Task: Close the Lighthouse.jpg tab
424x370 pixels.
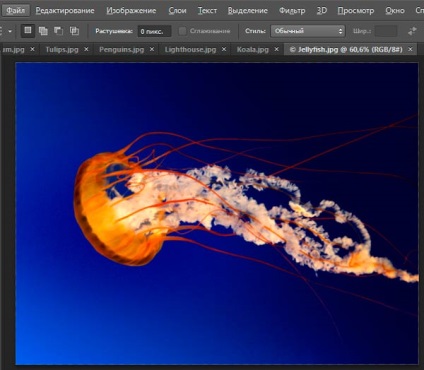Action: click(224, 49)
